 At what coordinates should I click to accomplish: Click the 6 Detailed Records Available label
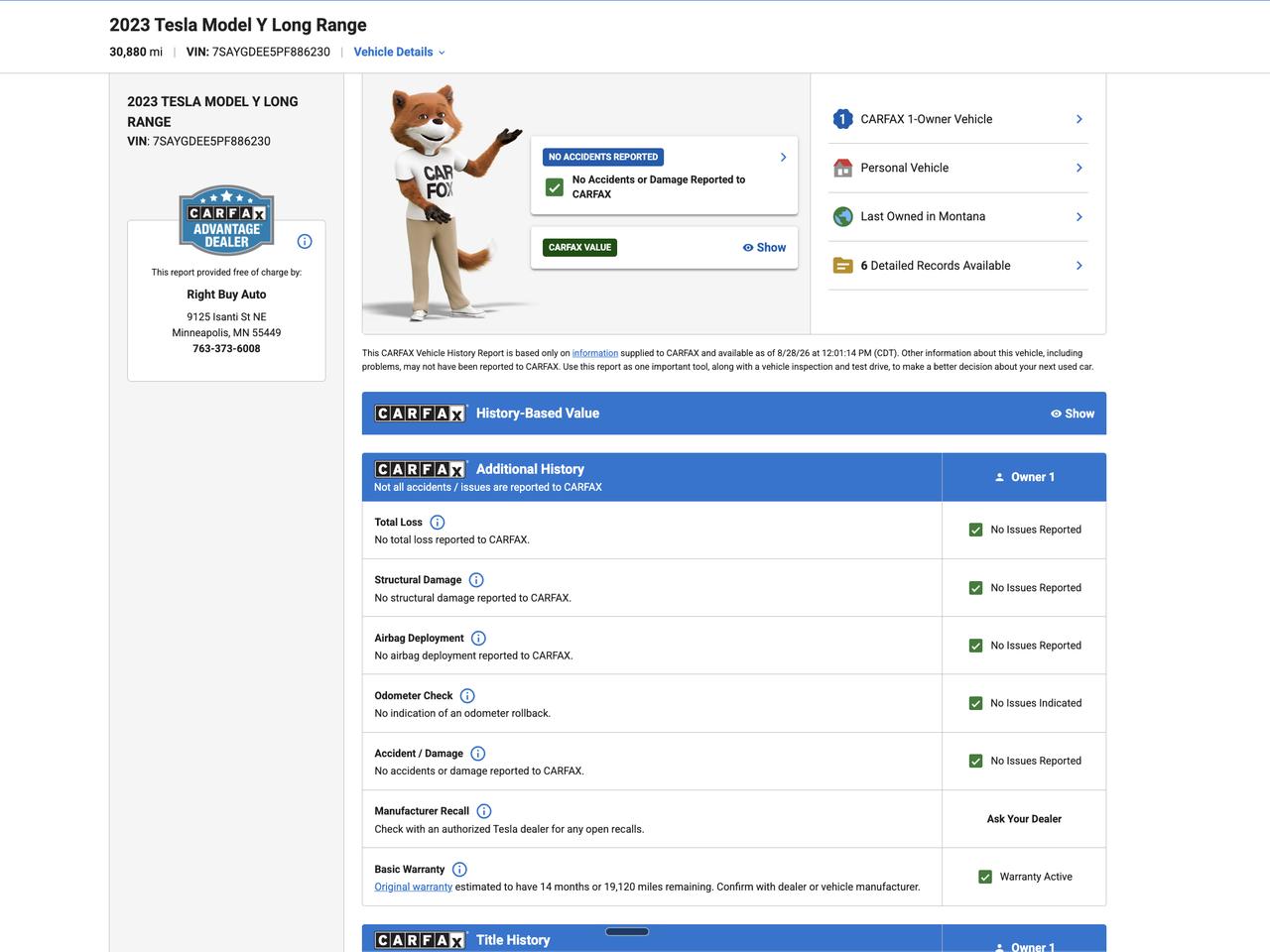pos(936,266)
